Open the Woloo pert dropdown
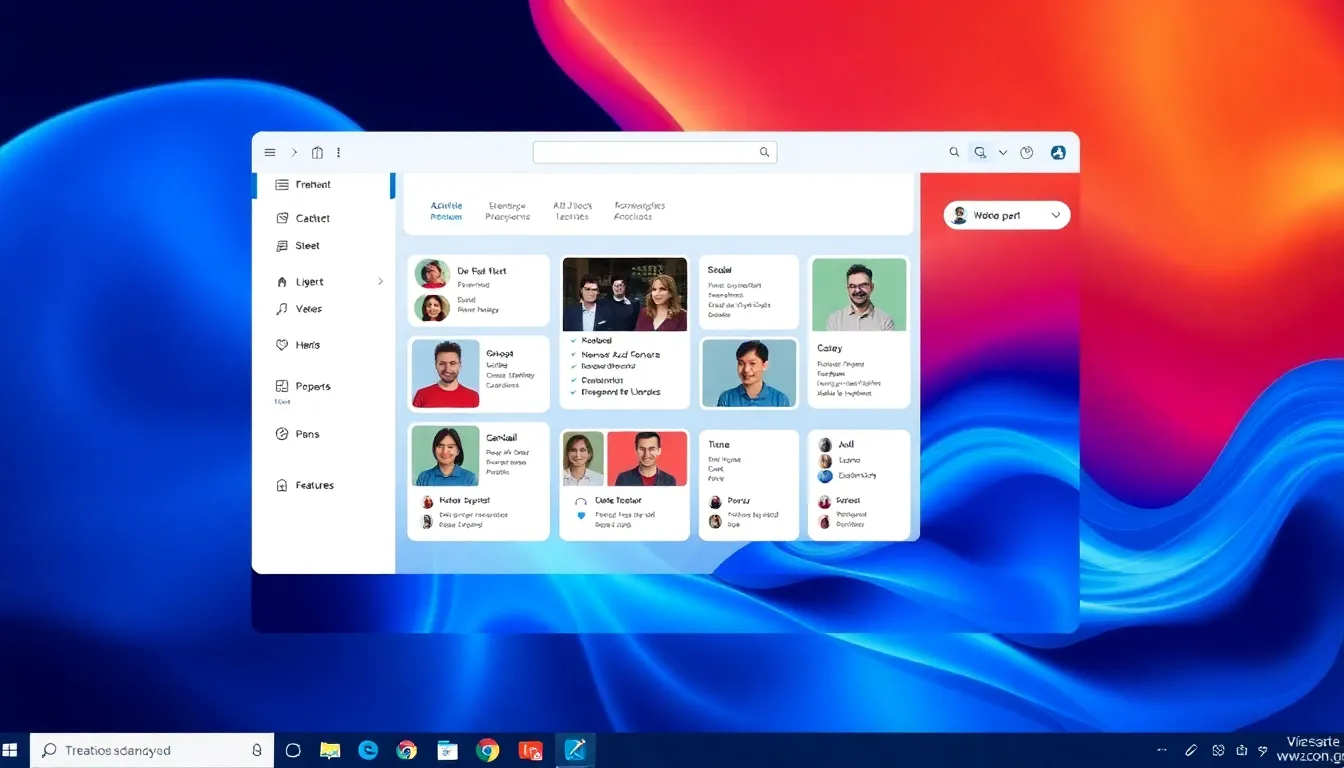 [1007, 215]
